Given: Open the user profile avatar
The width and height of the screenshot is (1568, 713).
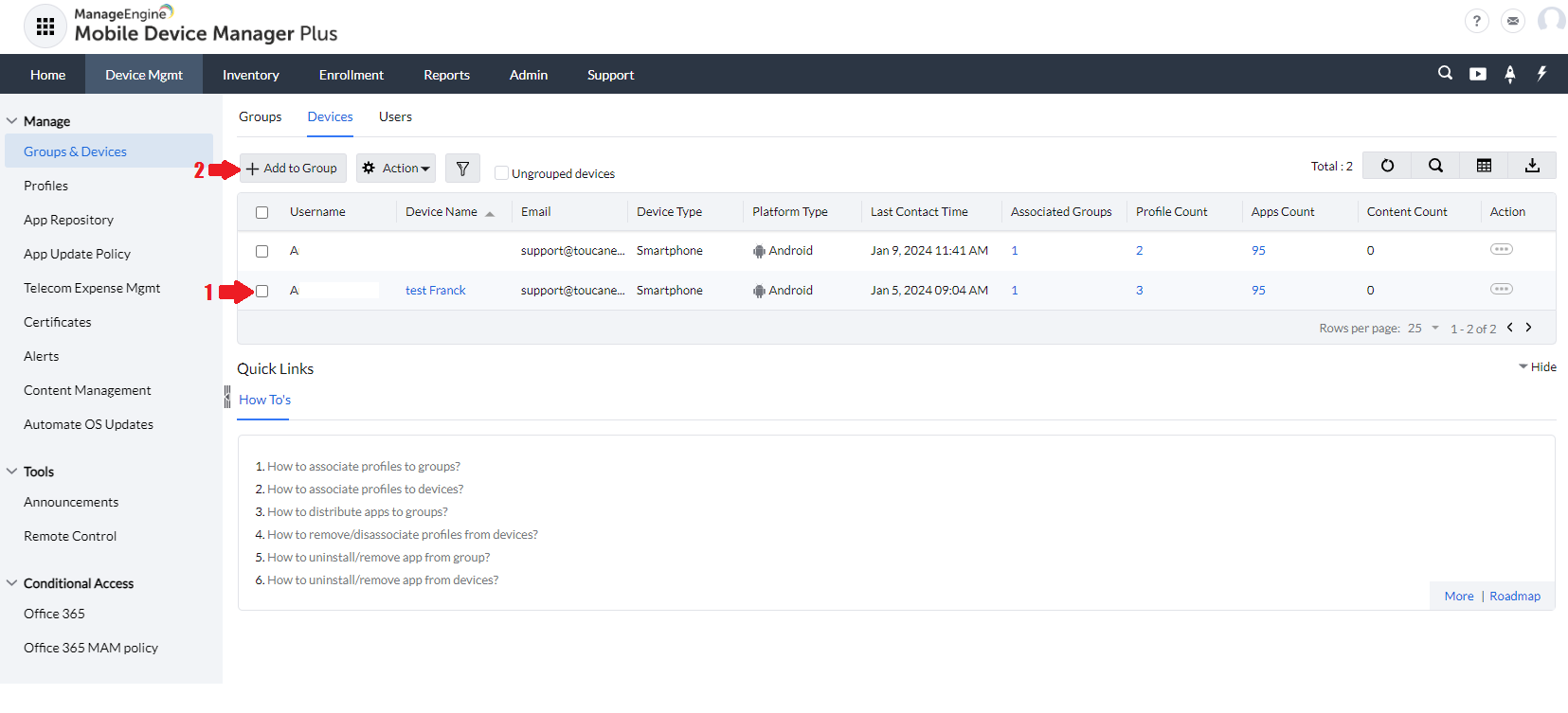Looking at the screenshot, I should point(1551,20).
